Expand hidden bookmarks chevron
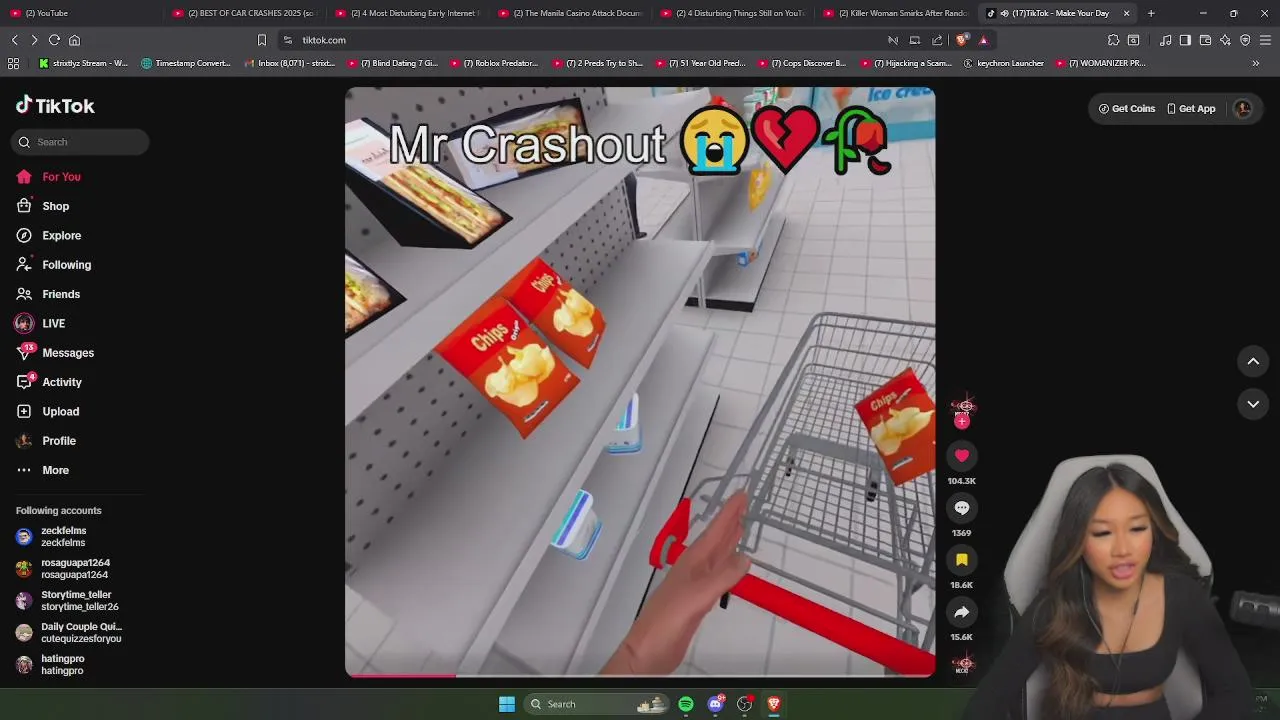Viewport: 1280px width, 720px height. [x=1256, y=63]
